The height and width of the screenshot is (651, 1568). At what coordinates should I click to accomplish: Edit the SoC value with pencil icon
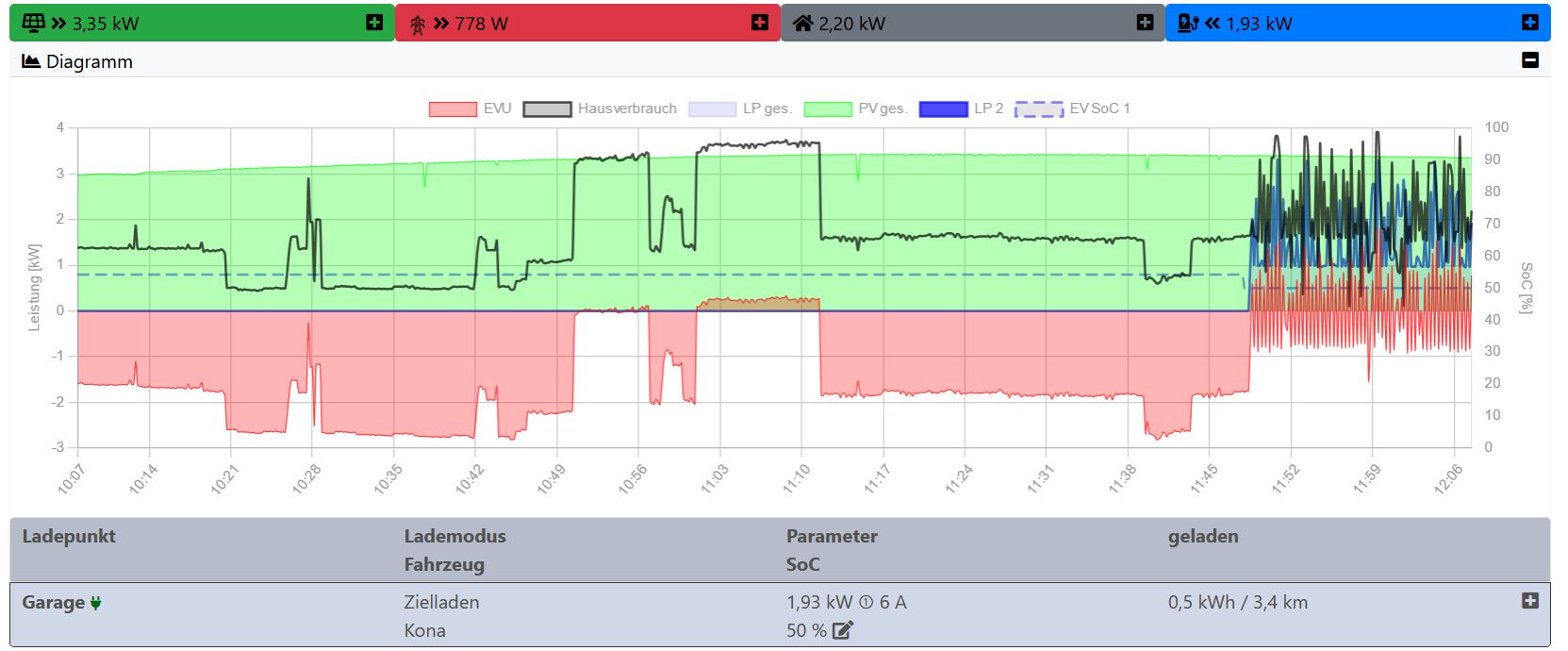pyautogui.click(x=843, y=630)
